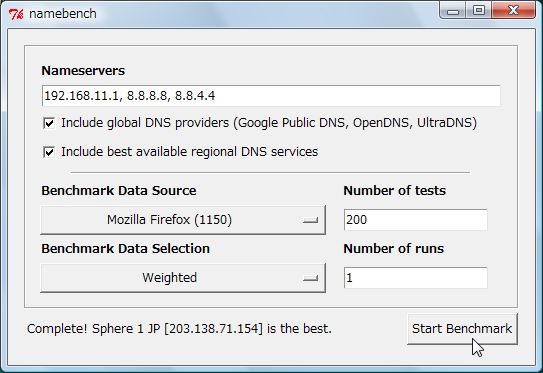Close the namebench window
Viewport: 543px width, 373px height.
tap(514, 11)
